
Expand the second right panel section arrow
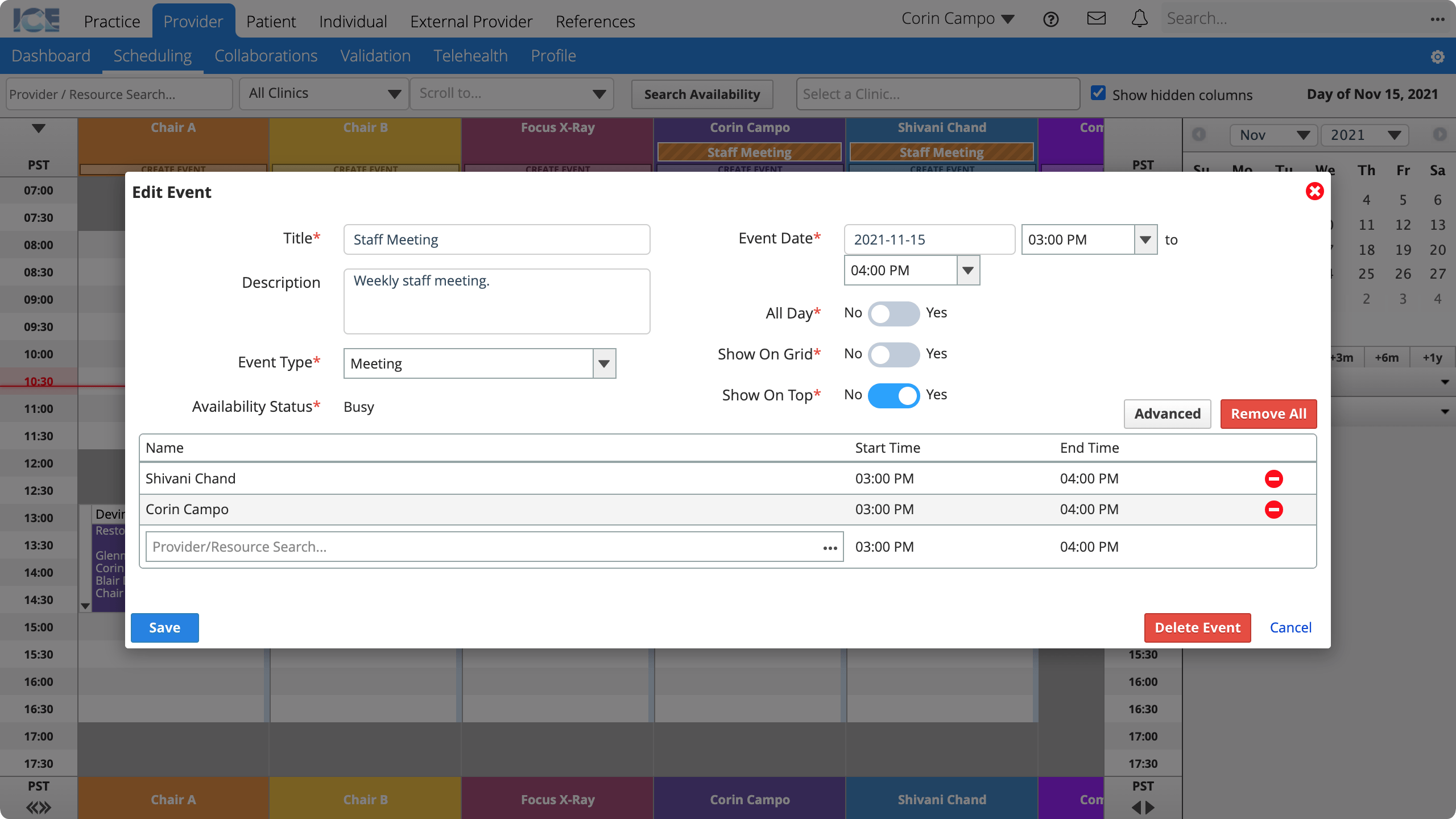pos(1445,411)
